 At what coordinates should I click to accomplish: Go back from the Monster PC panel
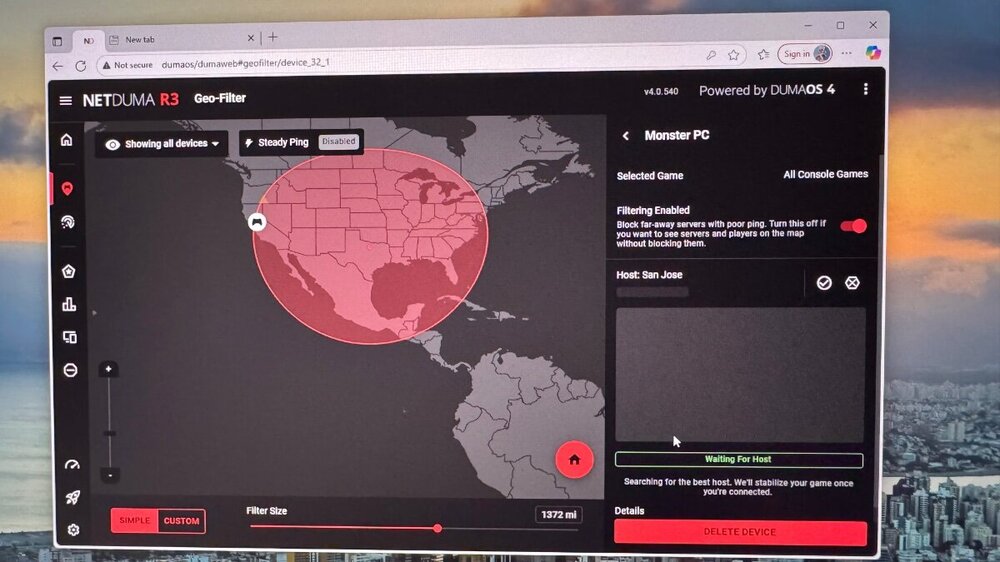[x=626, y=136]
